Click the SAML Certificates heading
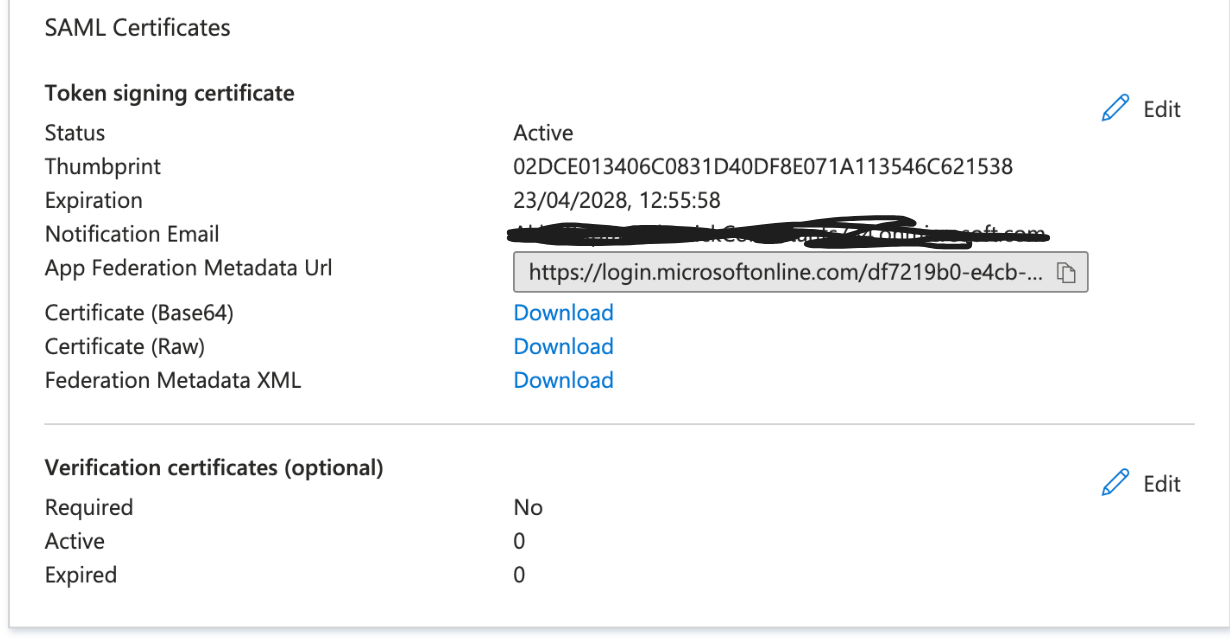This screenshot has height=642, width=1230. click(x=138, y=28)
